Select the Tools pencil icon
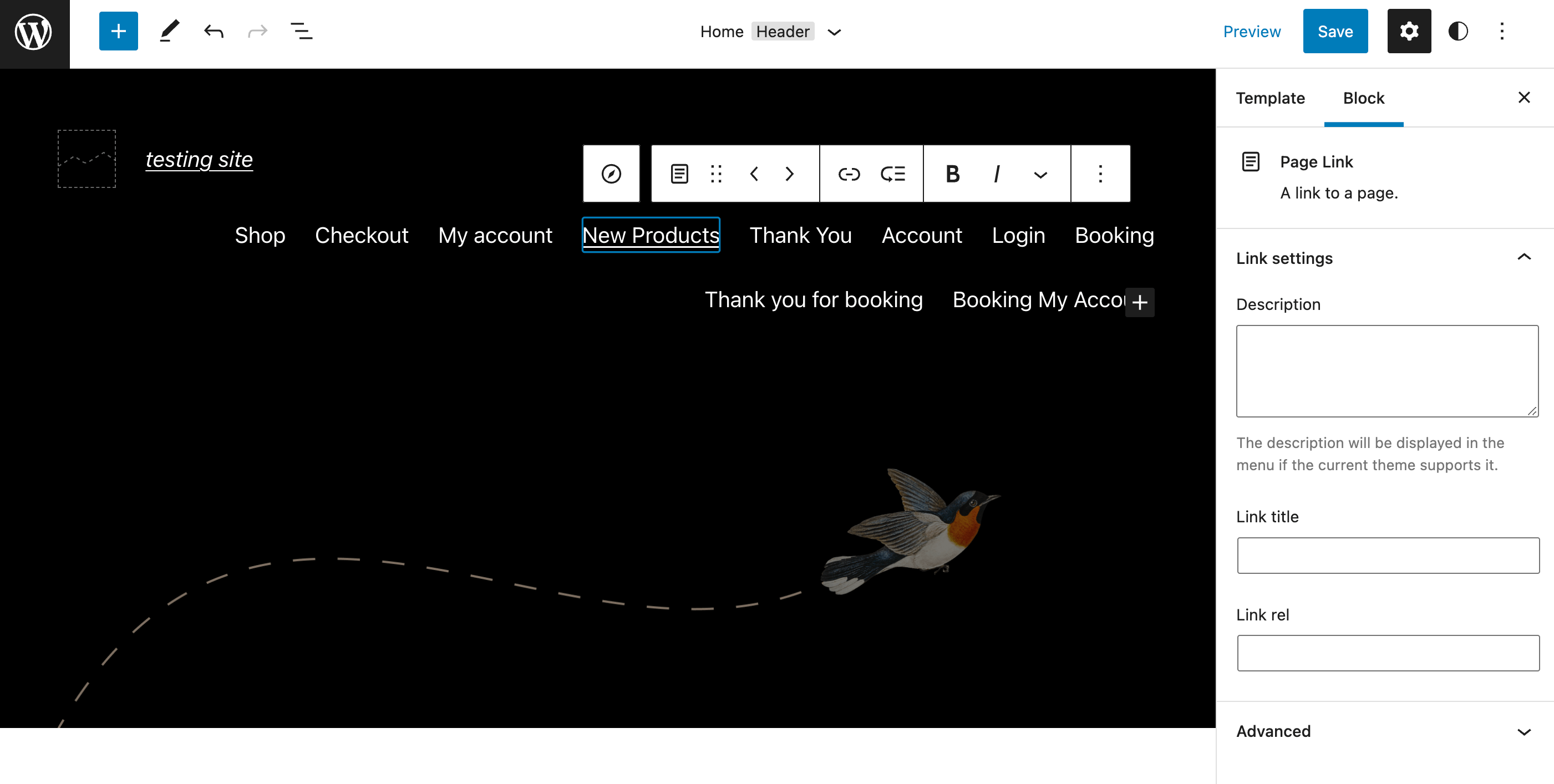The width and height of the screenshot is (1554, 784). [170, 32]
